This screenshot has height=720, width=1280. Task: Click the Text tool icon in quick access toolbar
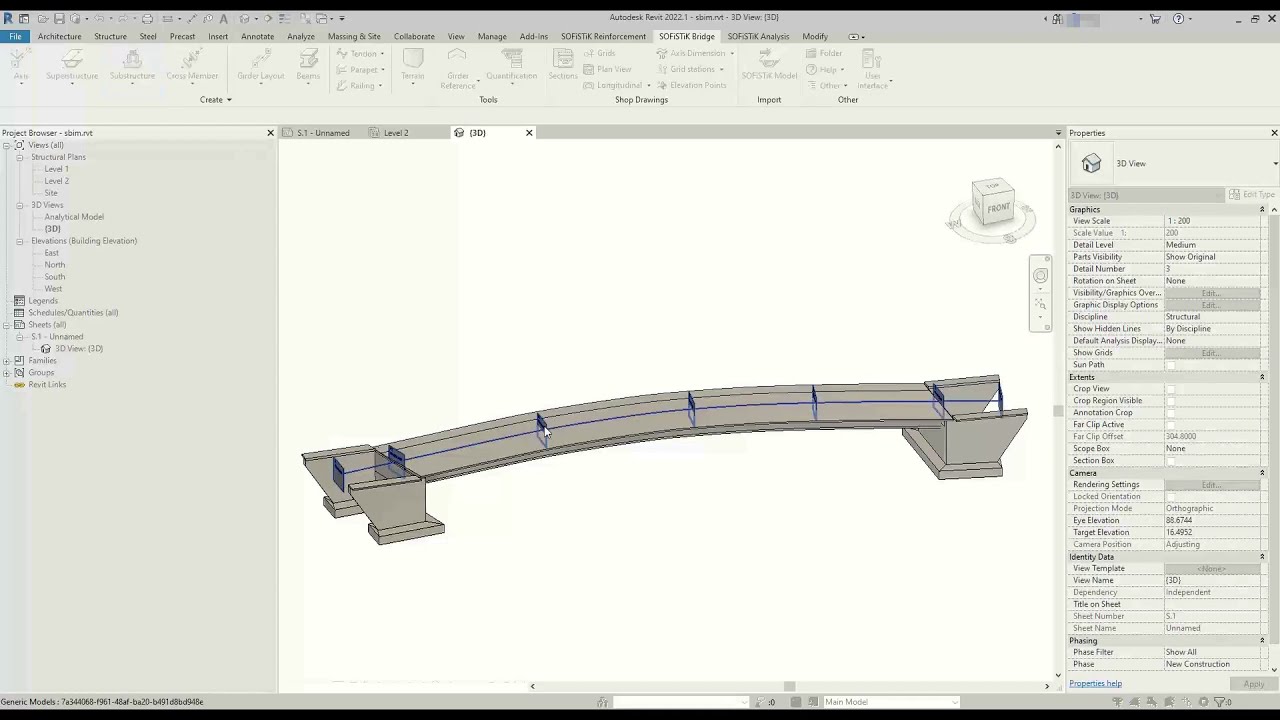coord(223,18)
